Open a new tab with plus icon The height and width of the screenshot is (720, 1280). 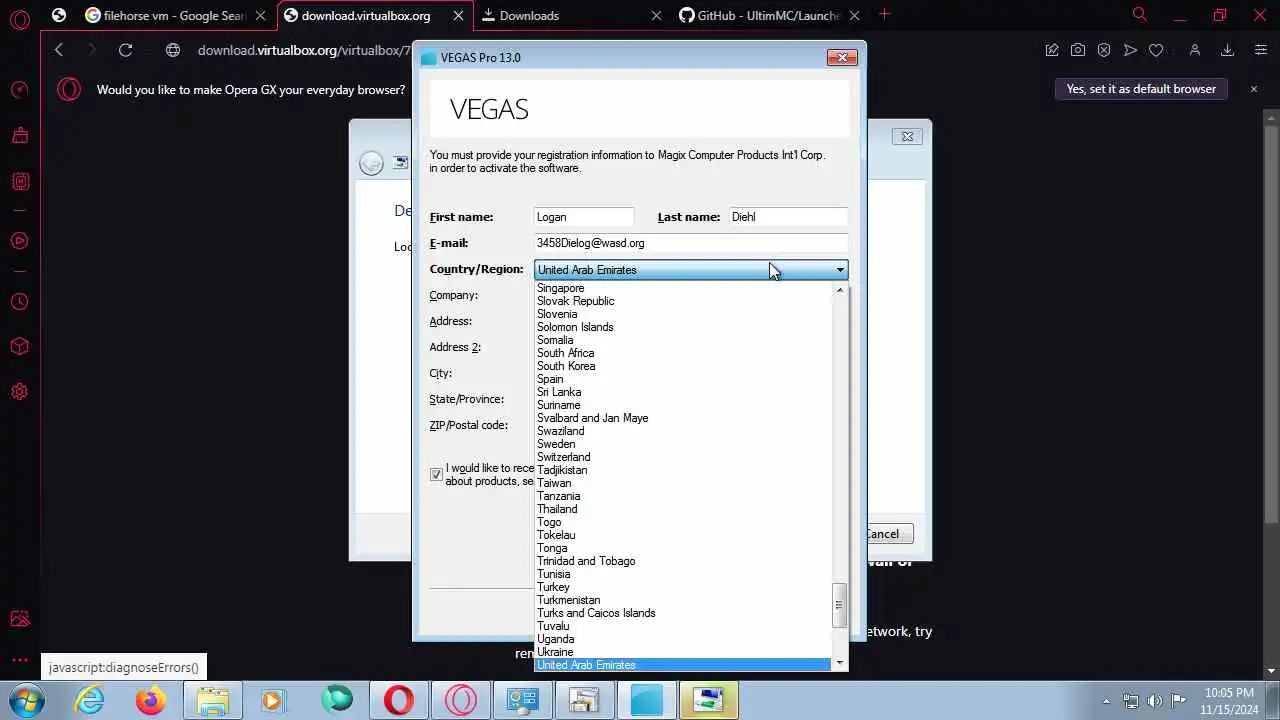coord(884,15)
